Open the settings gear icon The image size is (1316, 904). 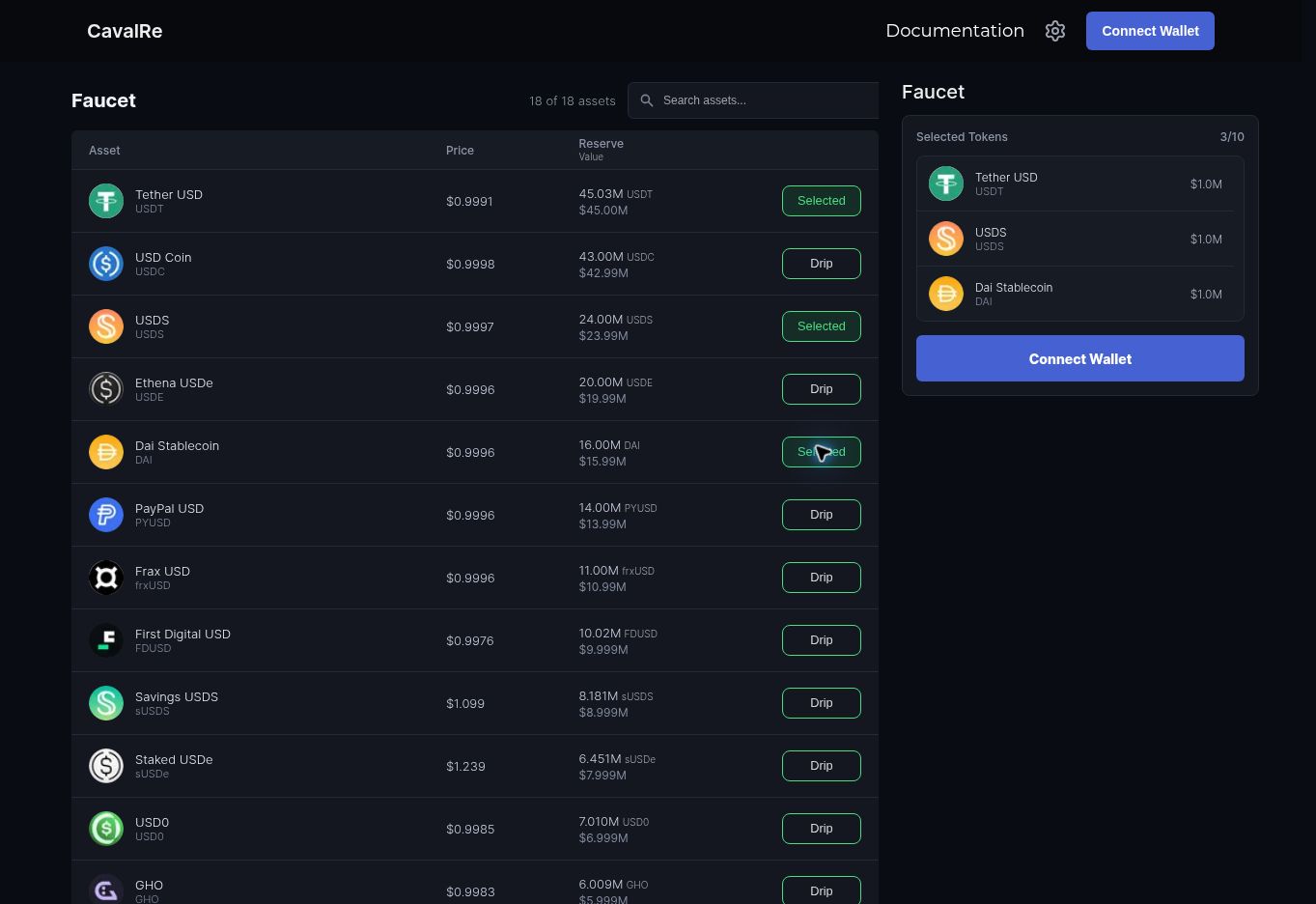tap(1055, 31)
